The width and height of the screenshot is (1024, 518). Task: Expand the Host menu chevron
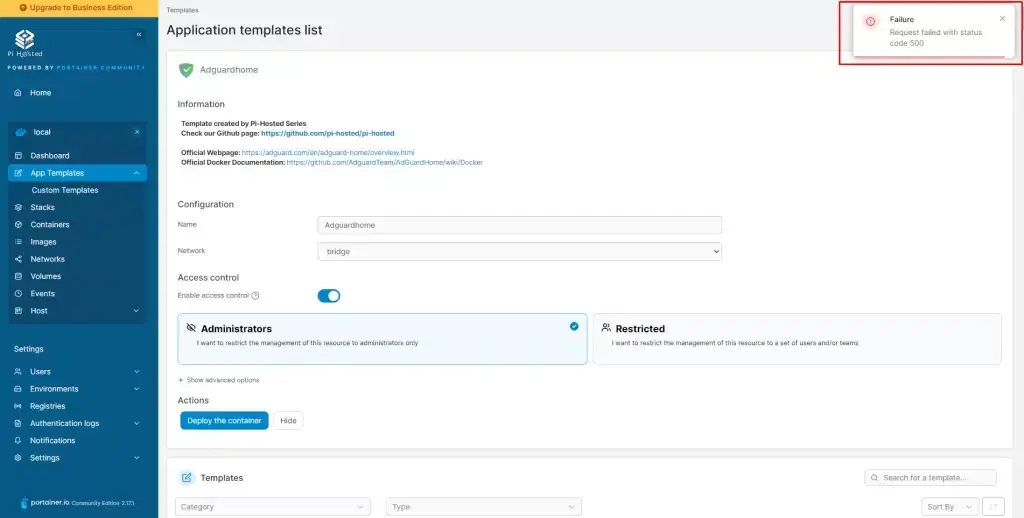(x=136, y=311)
